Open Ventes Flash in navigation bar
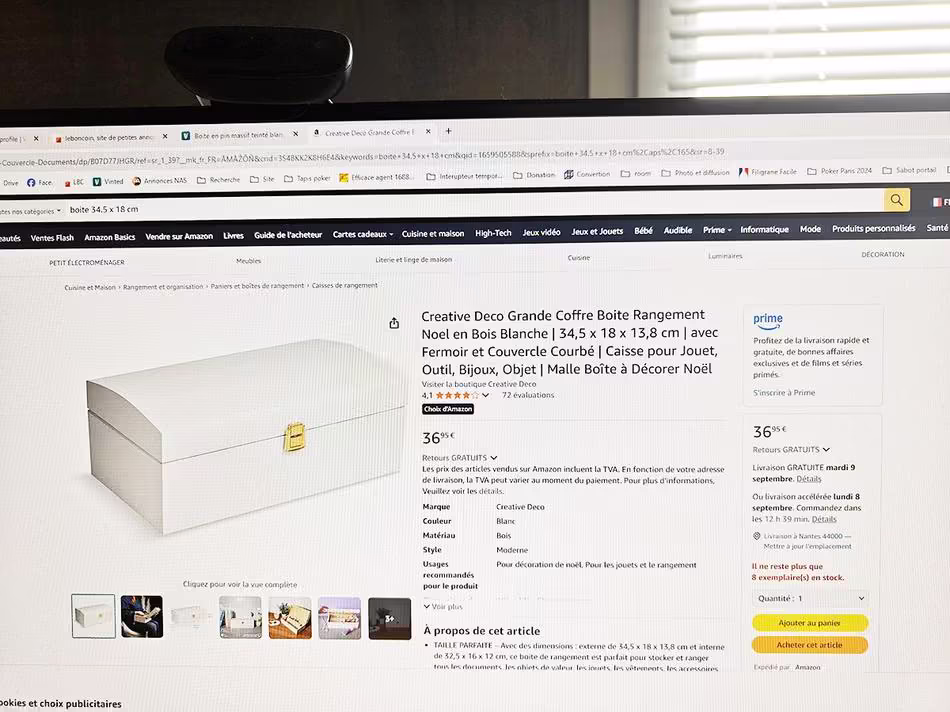 (x=52, y=238)
